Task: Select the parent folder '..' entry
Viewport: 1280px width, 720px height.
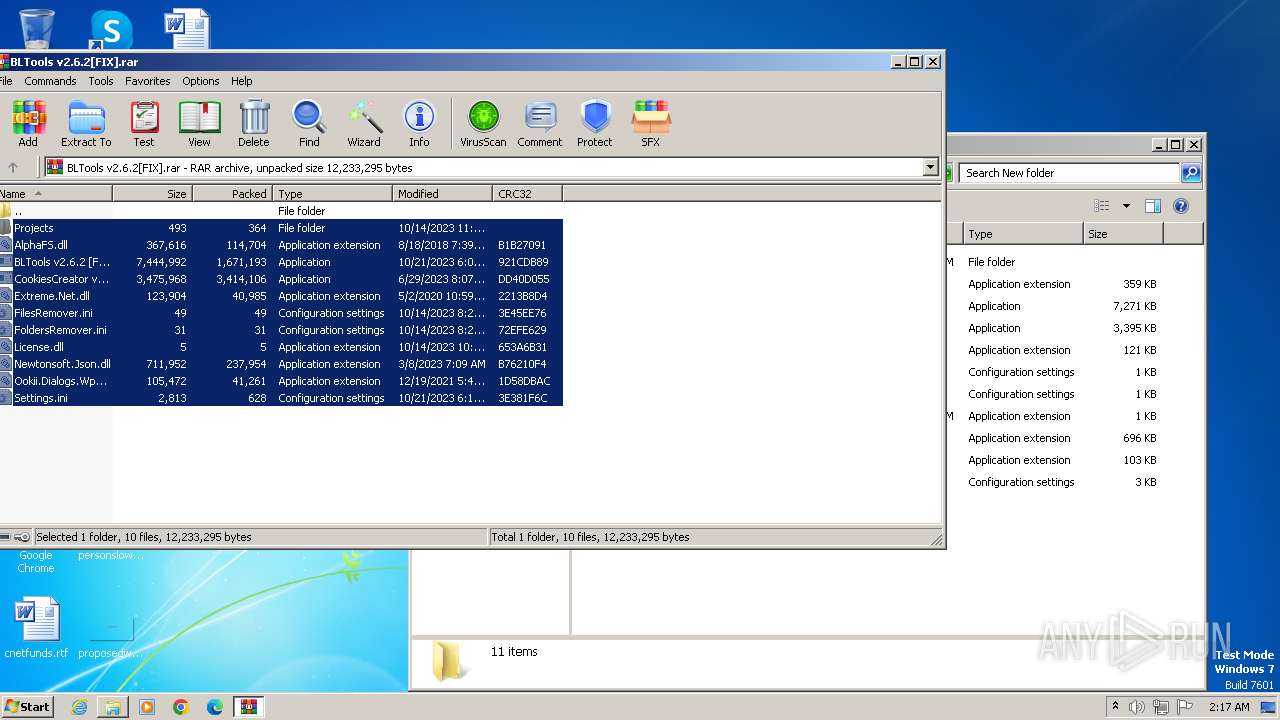Action: (281, 211)
